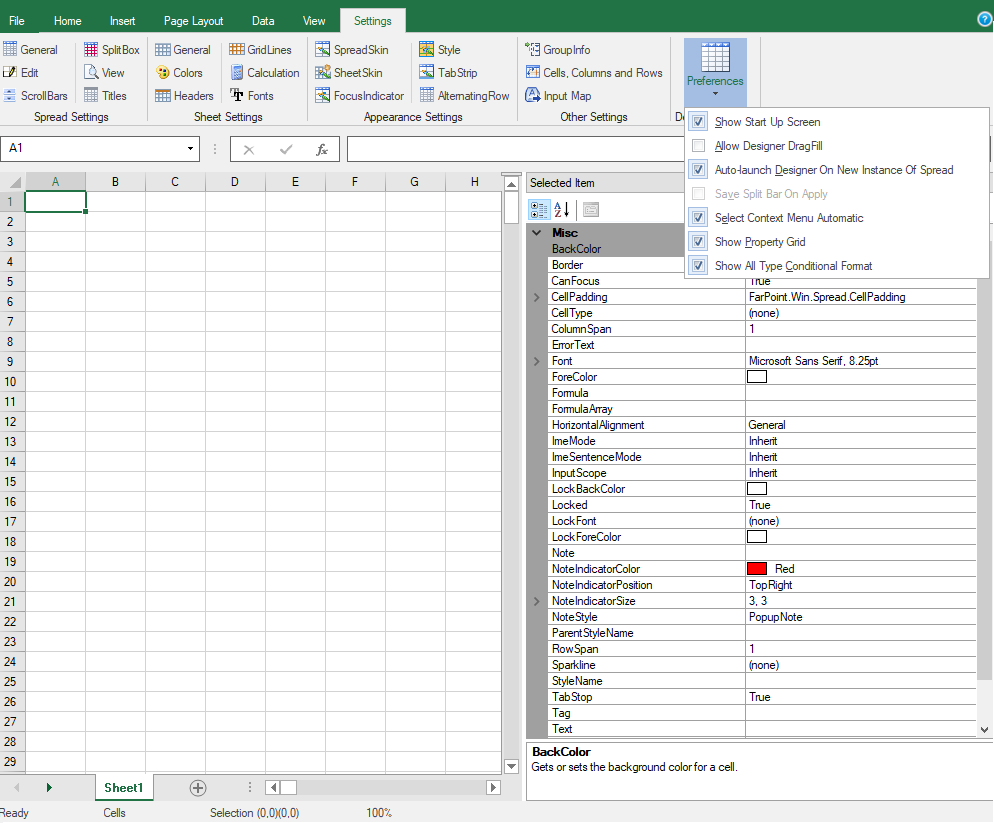Image resolution: width=994 pixels, height=823 pixels.
Task: Click the next sheet navigation arrow
Action: coord(49,787)
